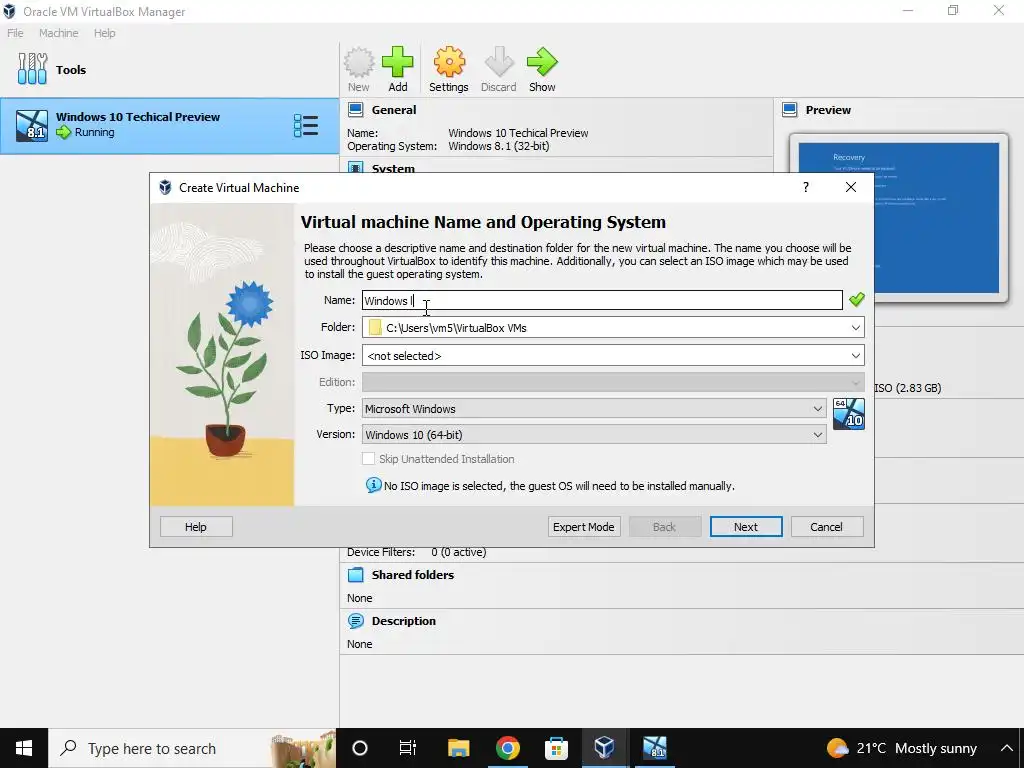Click the VirtualBox logo in title bar
Image resolution: width=1024 pixels, height=768 pixels.
click(9, 11)
